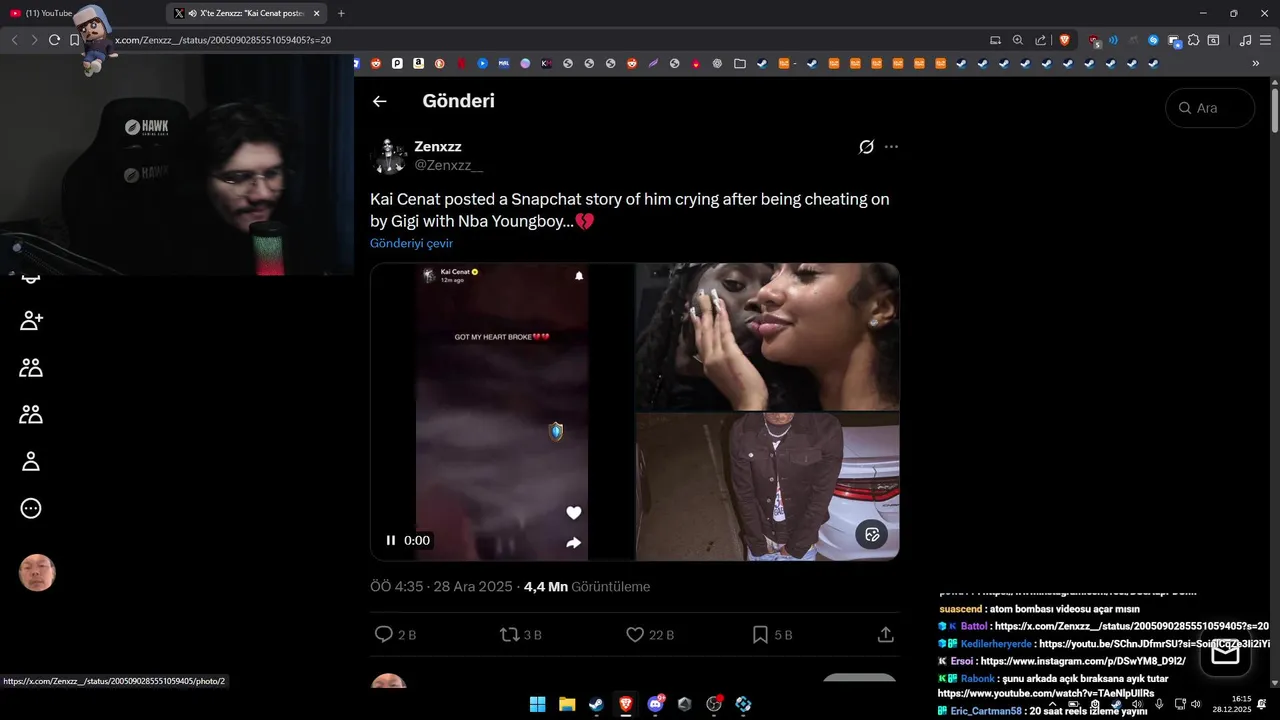Like the post showing 22 B

635,634
